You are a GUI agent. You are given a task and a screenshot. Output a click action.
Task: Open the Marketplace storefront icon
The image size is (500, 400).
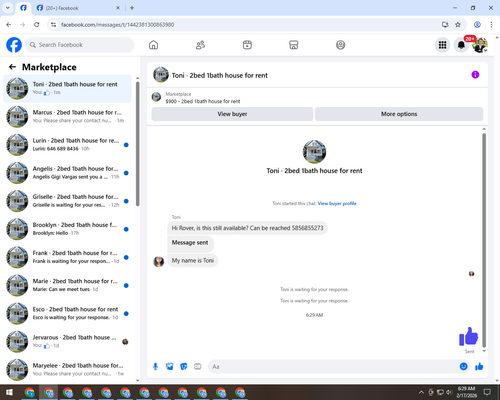[294, 45]
